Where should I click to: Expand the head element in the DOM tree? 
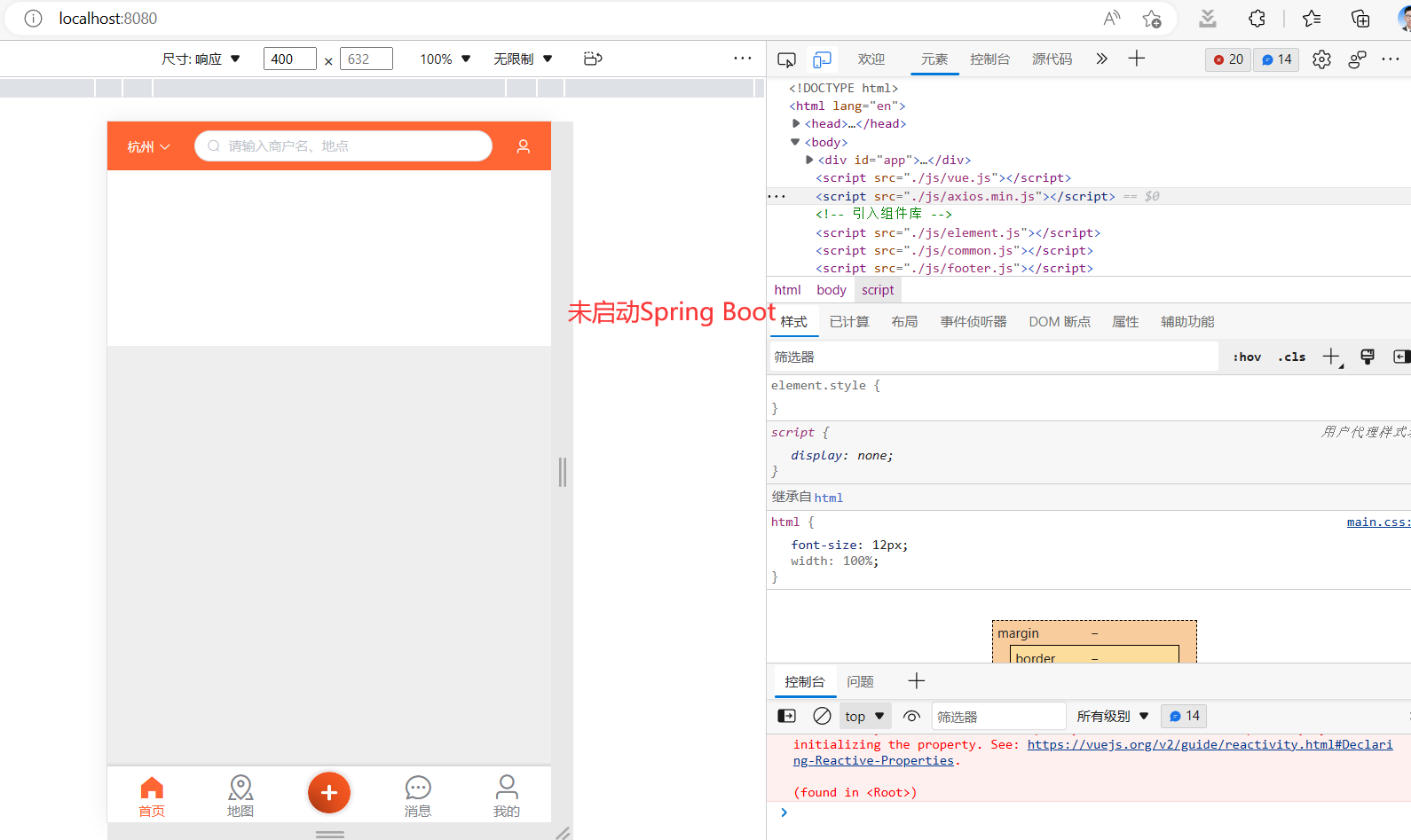coord(796,123)
